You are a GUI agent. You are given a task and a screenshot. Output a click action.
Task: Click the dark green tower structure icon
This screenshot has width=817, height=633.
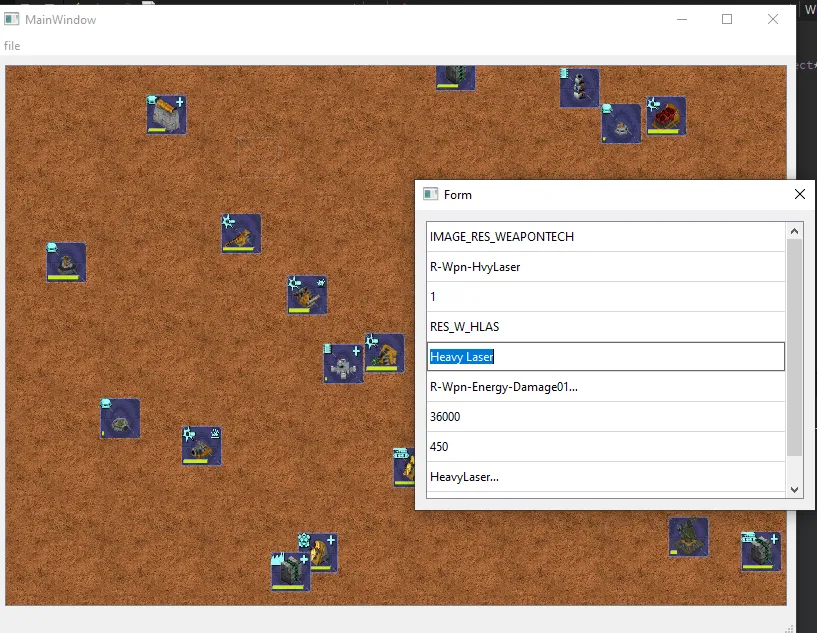[688, 537]
